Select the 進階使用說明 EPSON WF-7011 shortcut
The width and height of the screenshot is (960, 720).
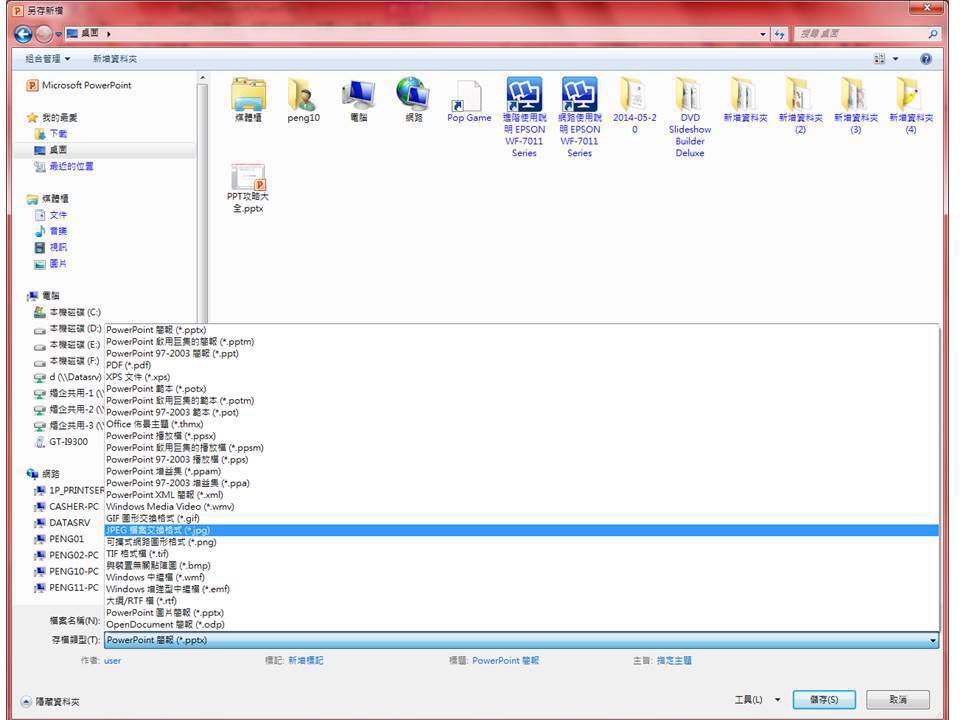point(525,117)
